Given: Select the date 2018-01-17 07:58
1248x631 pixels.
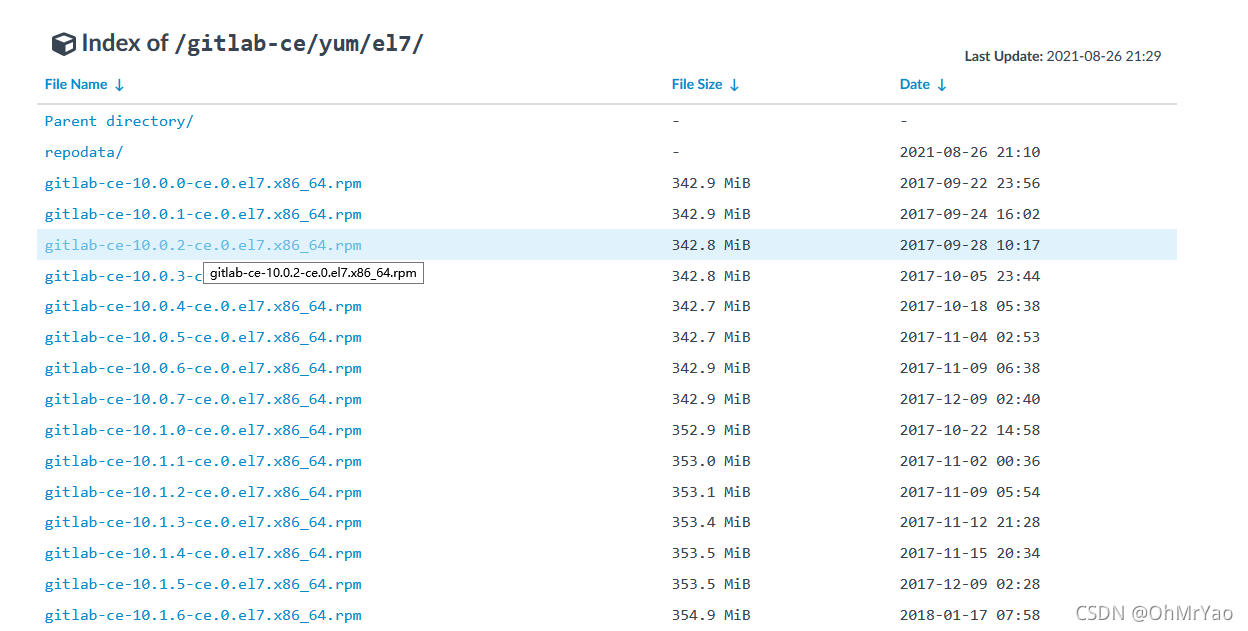Looking at the screenshot, I should (x=970, y=615).
